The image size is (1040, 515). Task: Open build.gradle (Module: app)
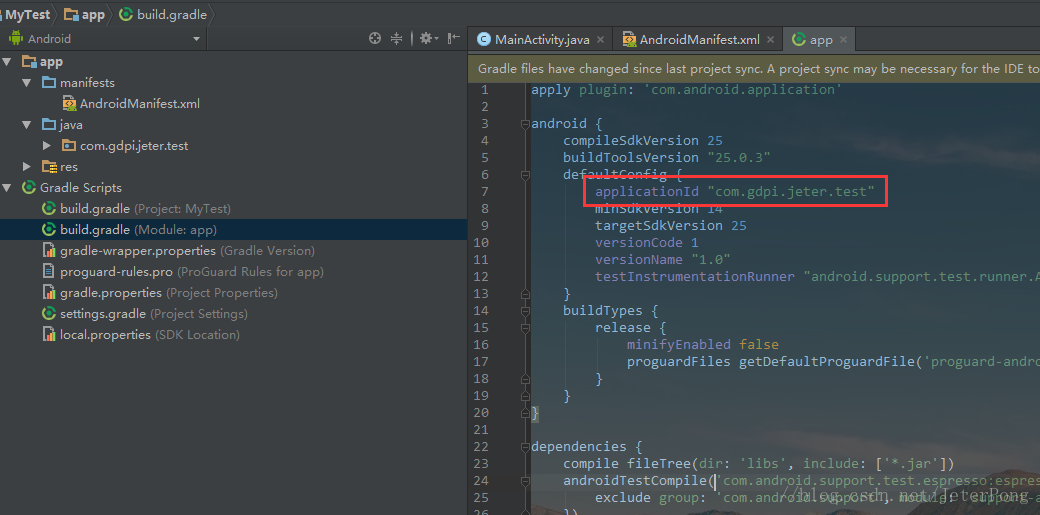(x=129, y=230)
